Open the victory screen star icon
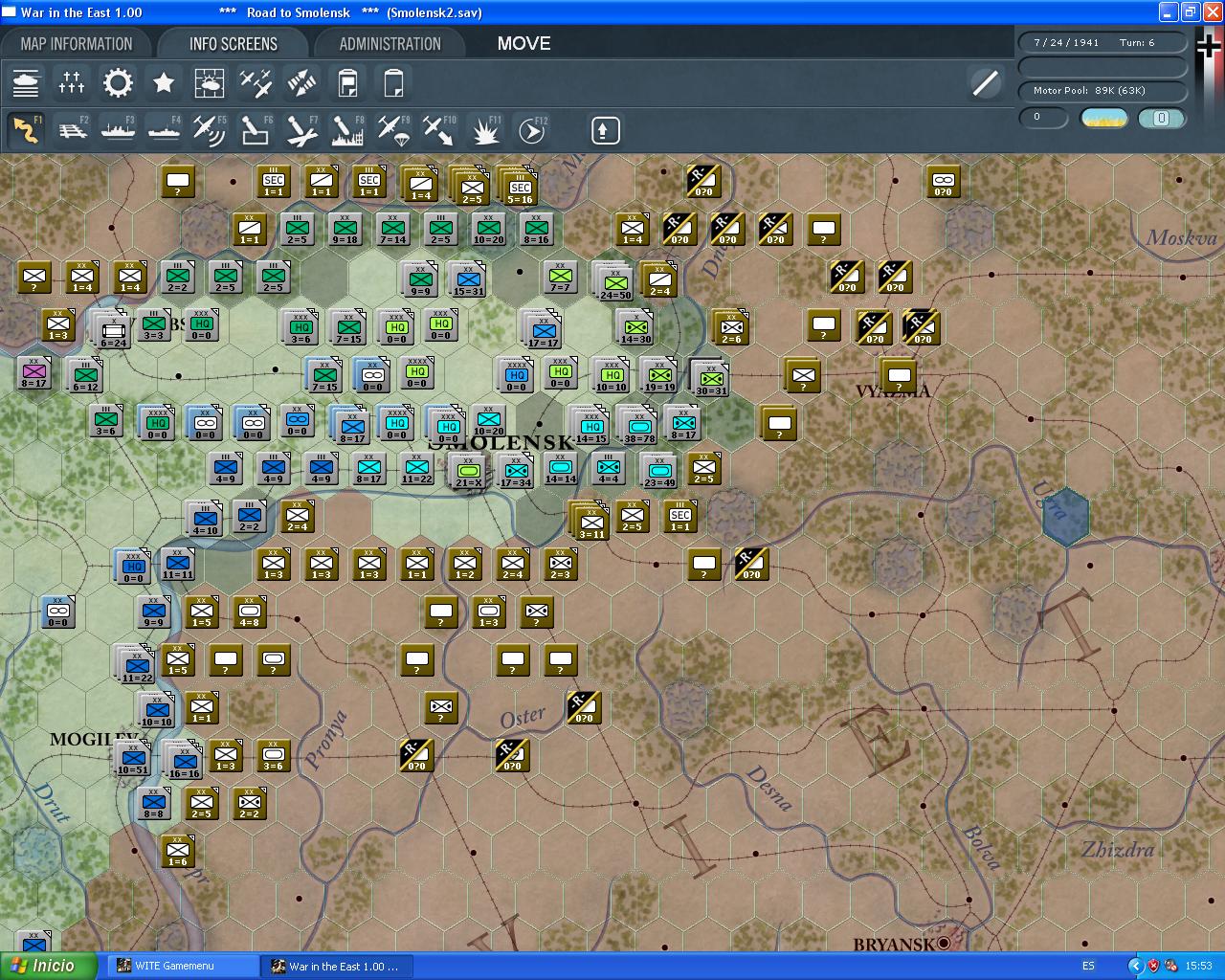Viewport: 1225px width, 980px height. 164,83
